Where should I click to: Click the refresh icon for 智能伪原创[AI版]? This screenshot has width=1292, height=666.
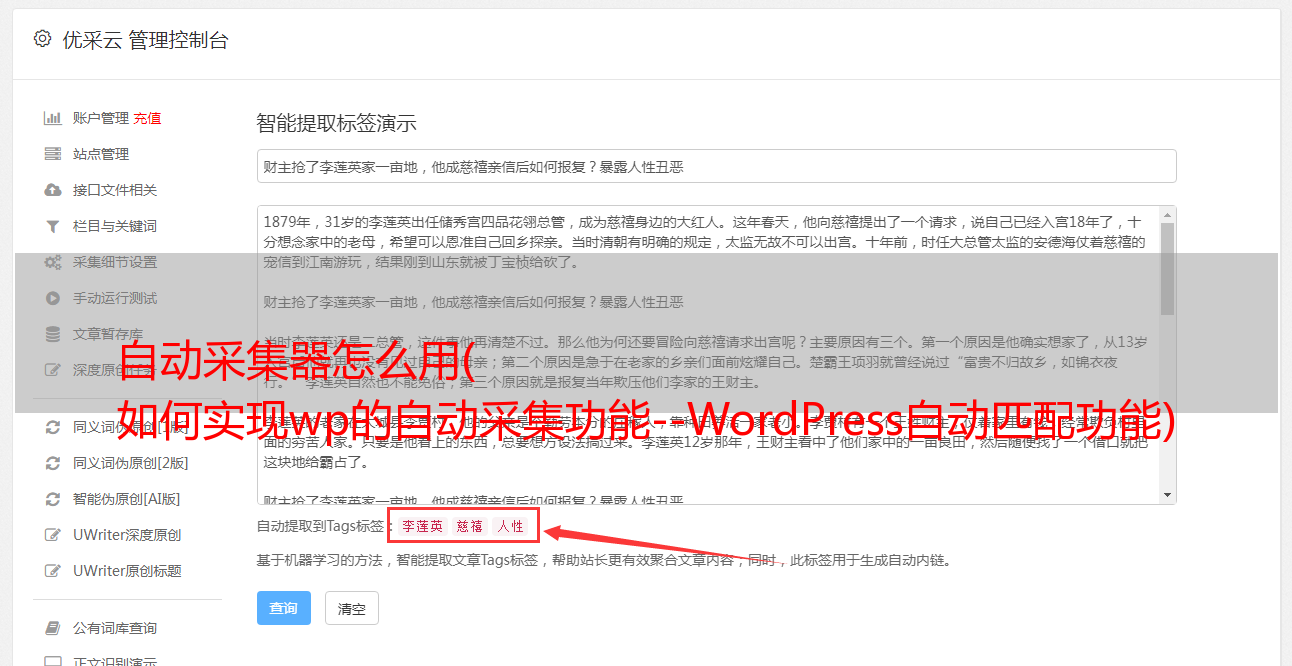click(53, 499)
